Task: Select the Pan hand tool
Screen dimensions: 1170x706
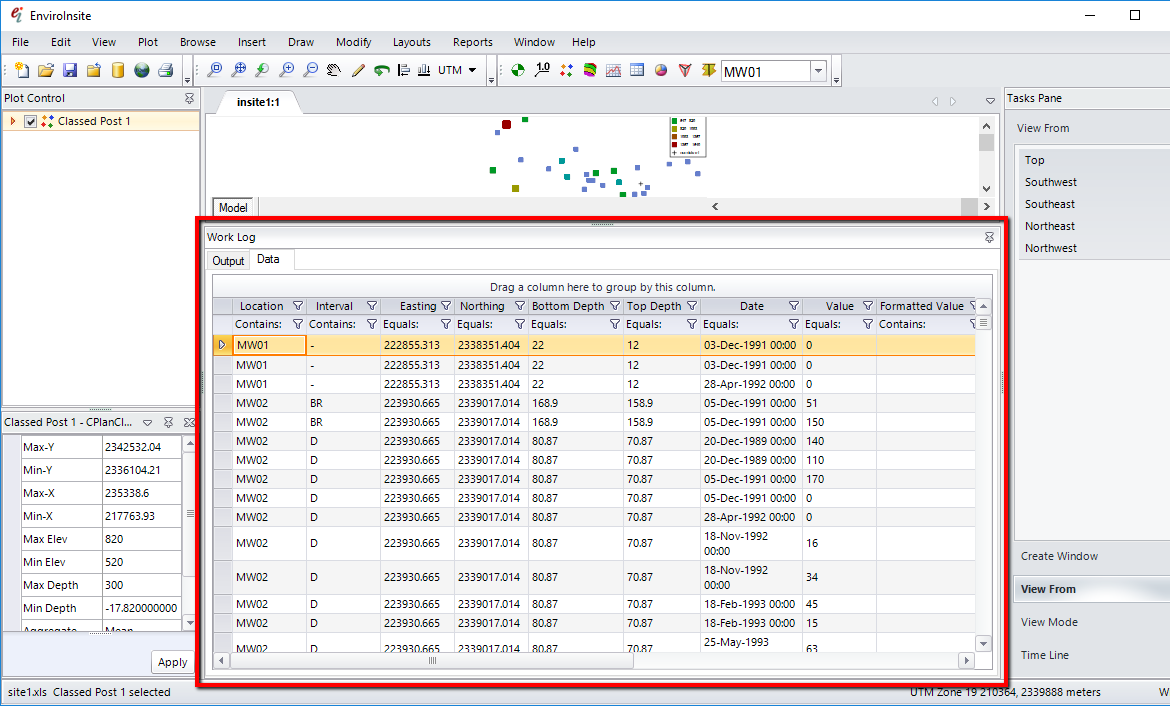Action: tap(334, 70)
